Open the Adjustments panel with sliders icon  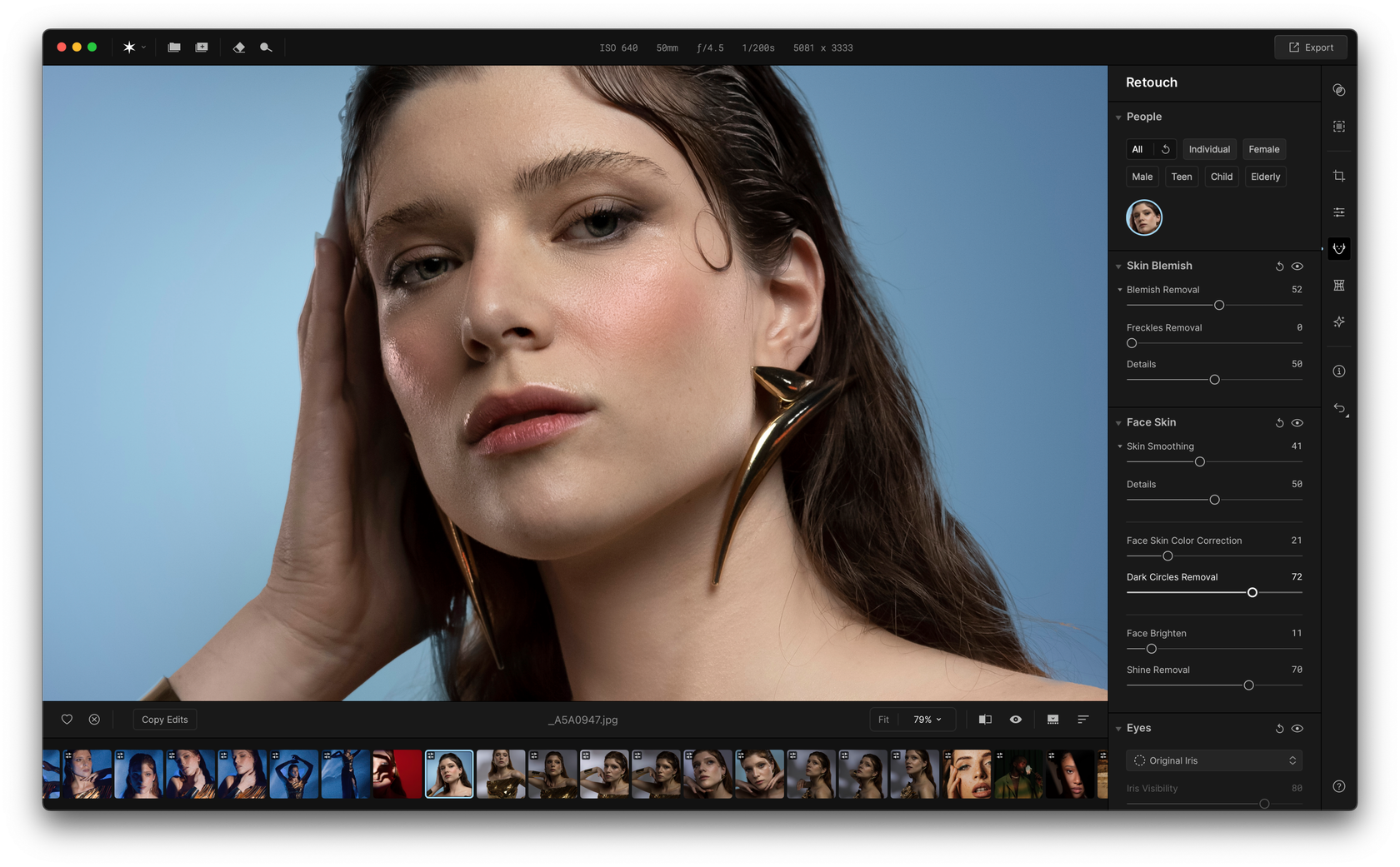1339,212
